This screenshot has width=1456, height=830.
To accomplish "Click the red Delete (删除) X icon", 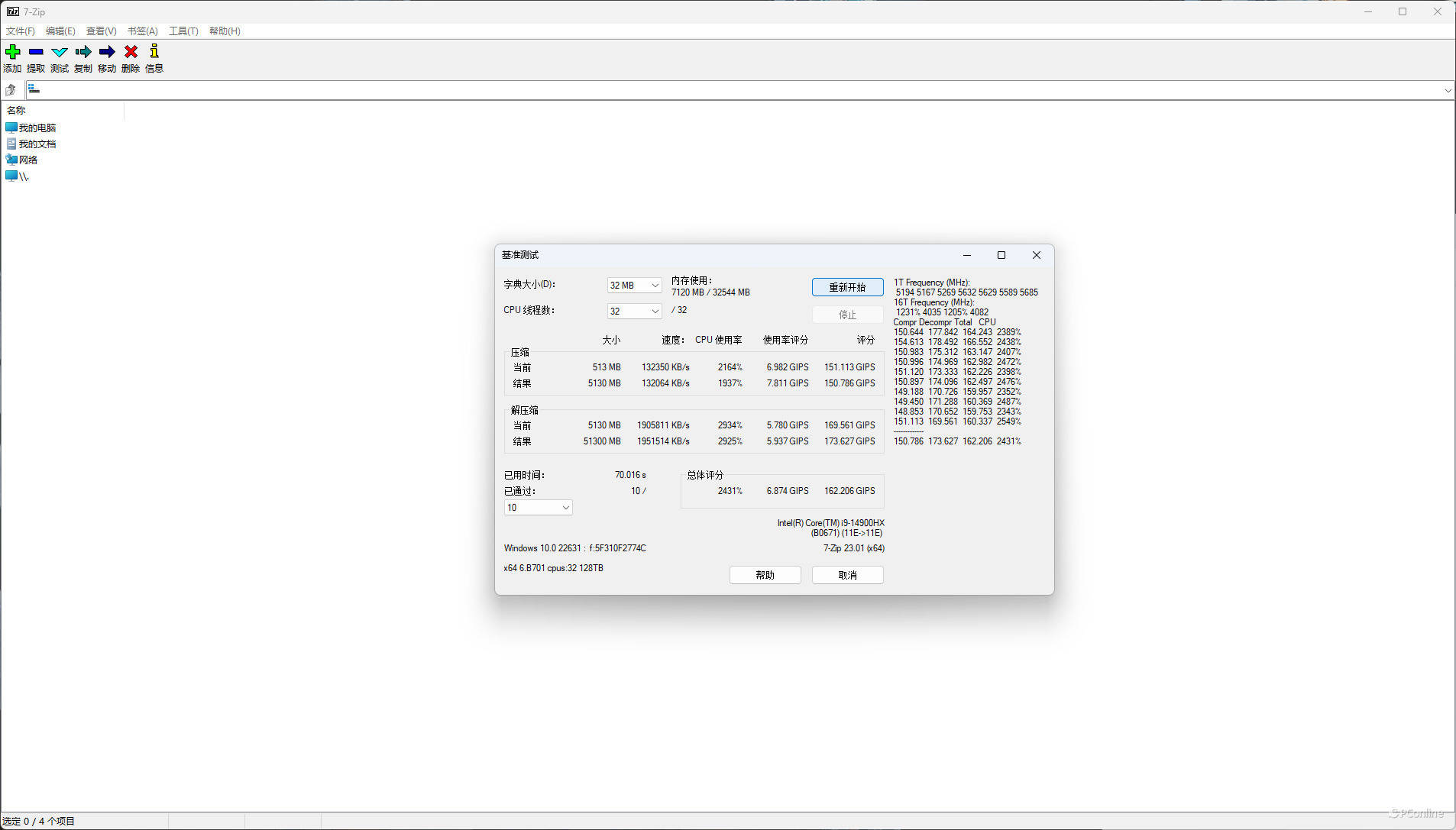I will 131,52.
